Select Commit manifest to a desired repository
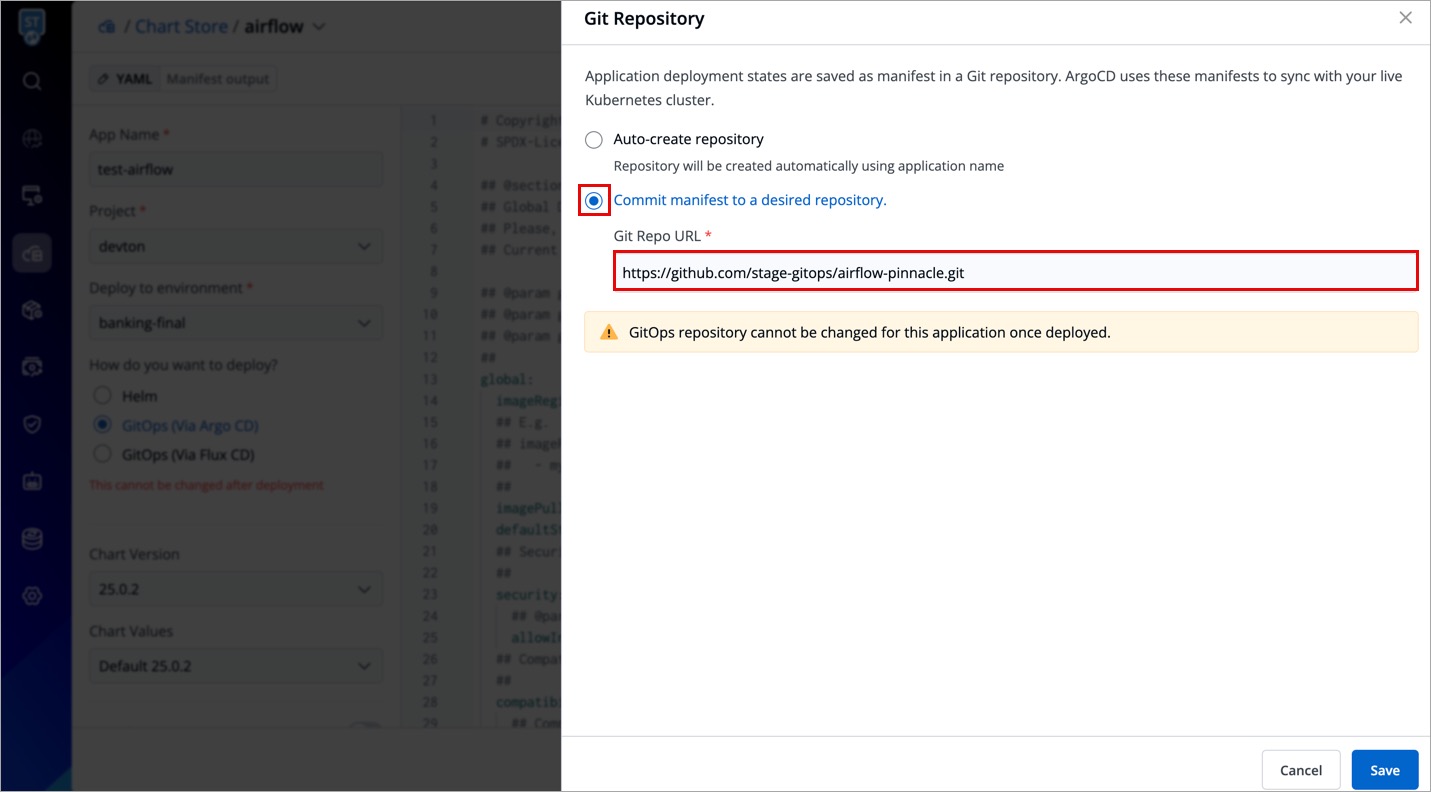Screen dimensions: 1431x792 (x=594, y=200)
